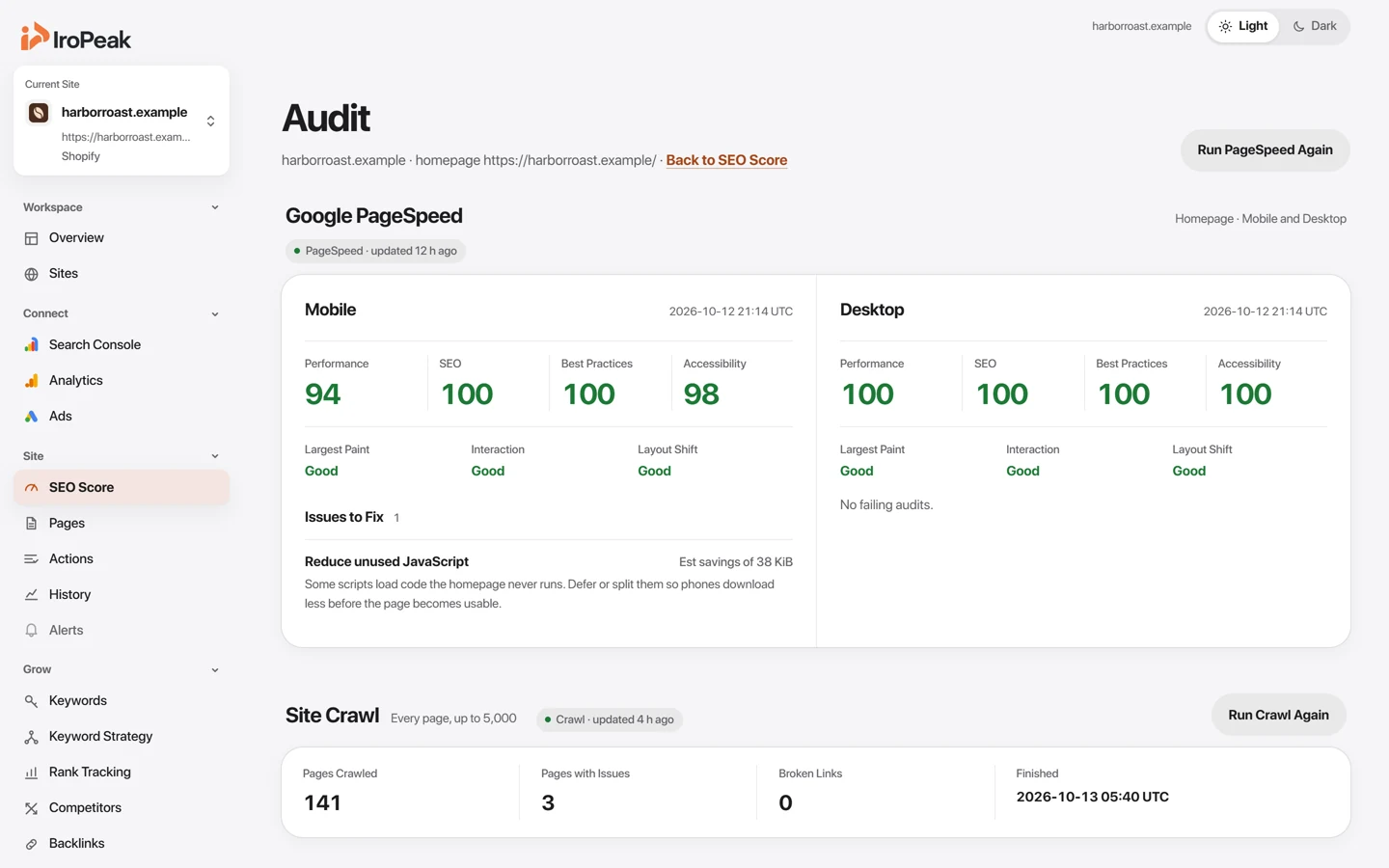Click the Actions list icon

tap(31, 559)
